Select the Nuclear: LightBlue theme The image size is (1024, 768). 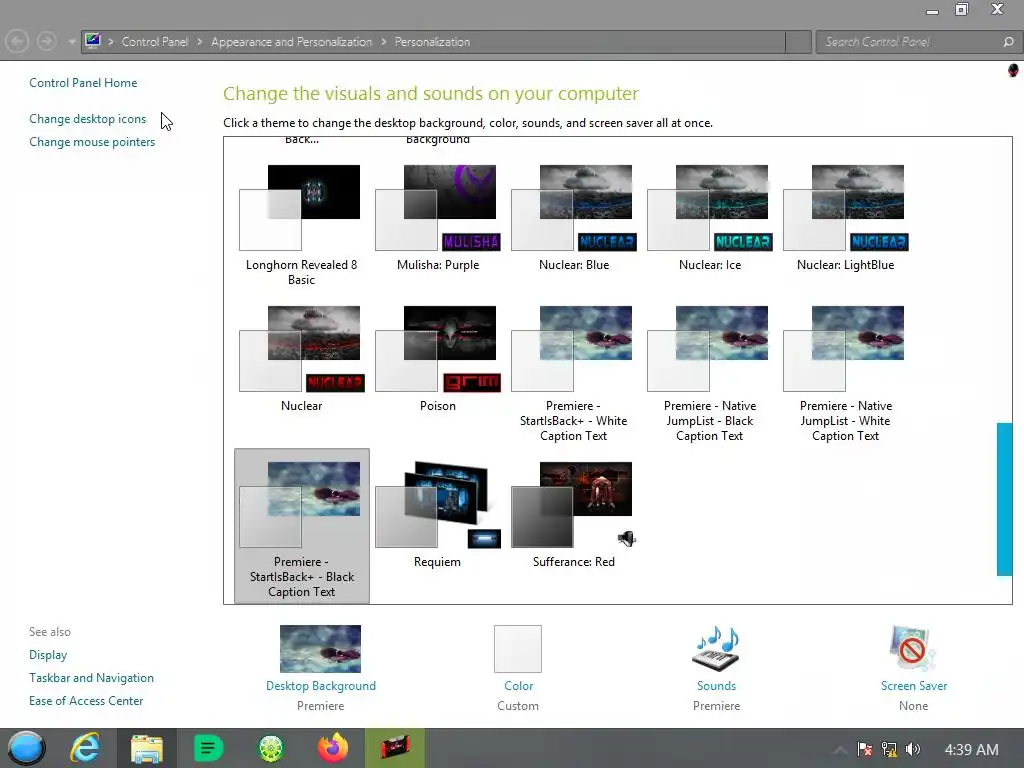pos(846,216)
